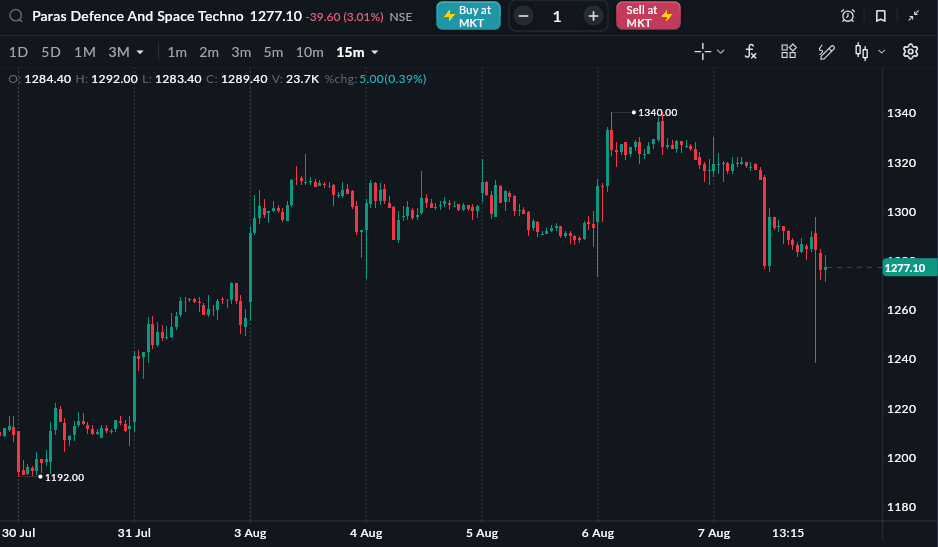938x547 pixels.
Task: Open the indicators fx menu
Action: coord(751,52)
